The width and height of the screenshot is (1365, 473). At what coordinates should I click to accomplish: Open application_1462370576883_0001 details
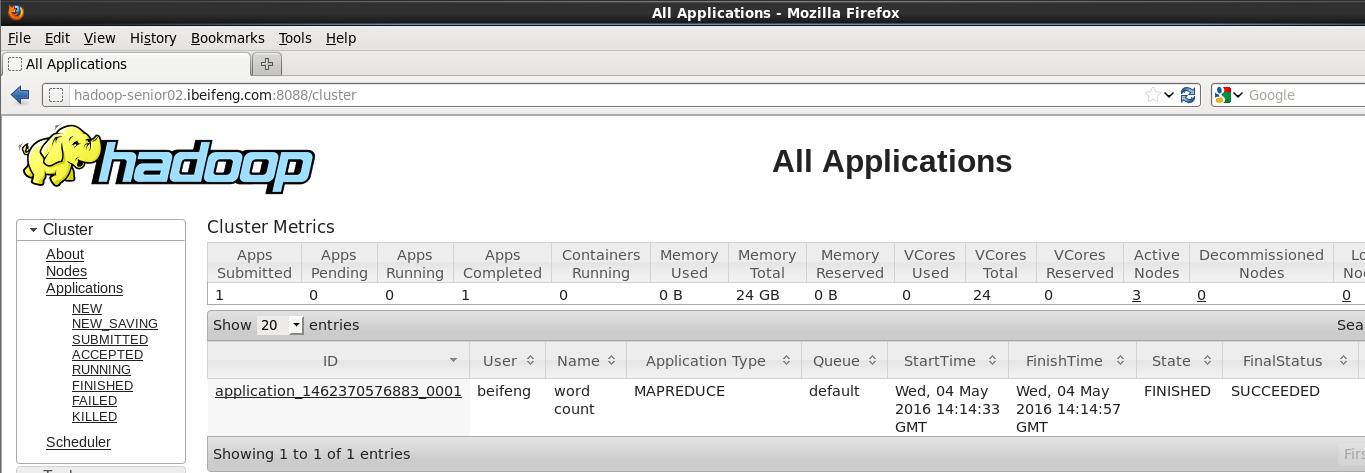[338, 391]
